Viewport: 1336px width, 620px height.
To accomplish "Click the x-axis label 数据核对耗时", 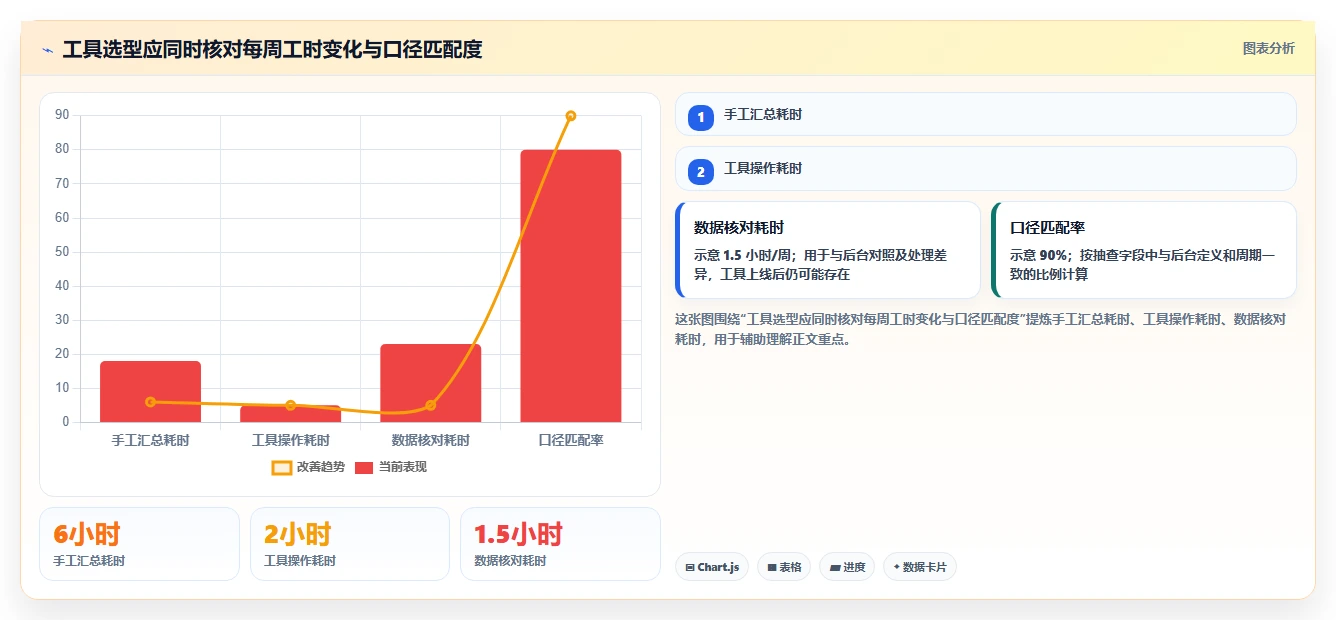I will (430, 440).
